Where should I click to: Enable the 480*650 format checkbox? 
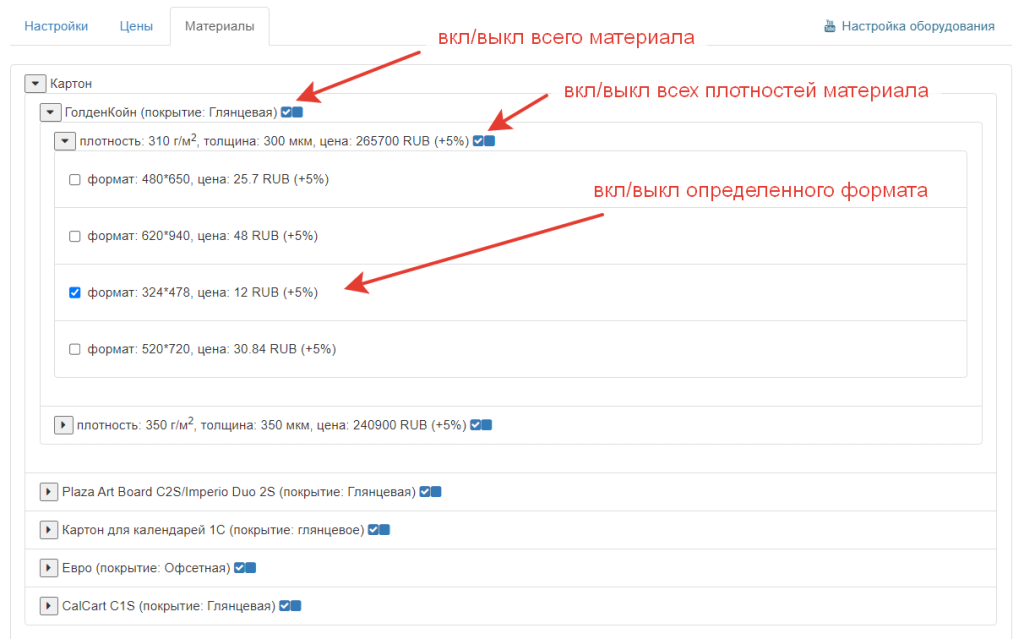point(74,180)
